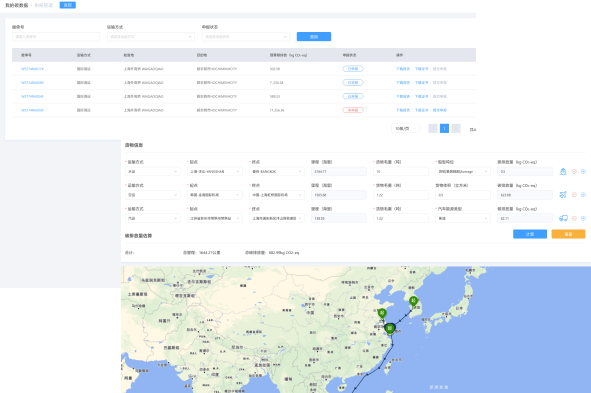Click the orange reset button
The height and width of the screenshot is (393, 591).
point(568,234)
